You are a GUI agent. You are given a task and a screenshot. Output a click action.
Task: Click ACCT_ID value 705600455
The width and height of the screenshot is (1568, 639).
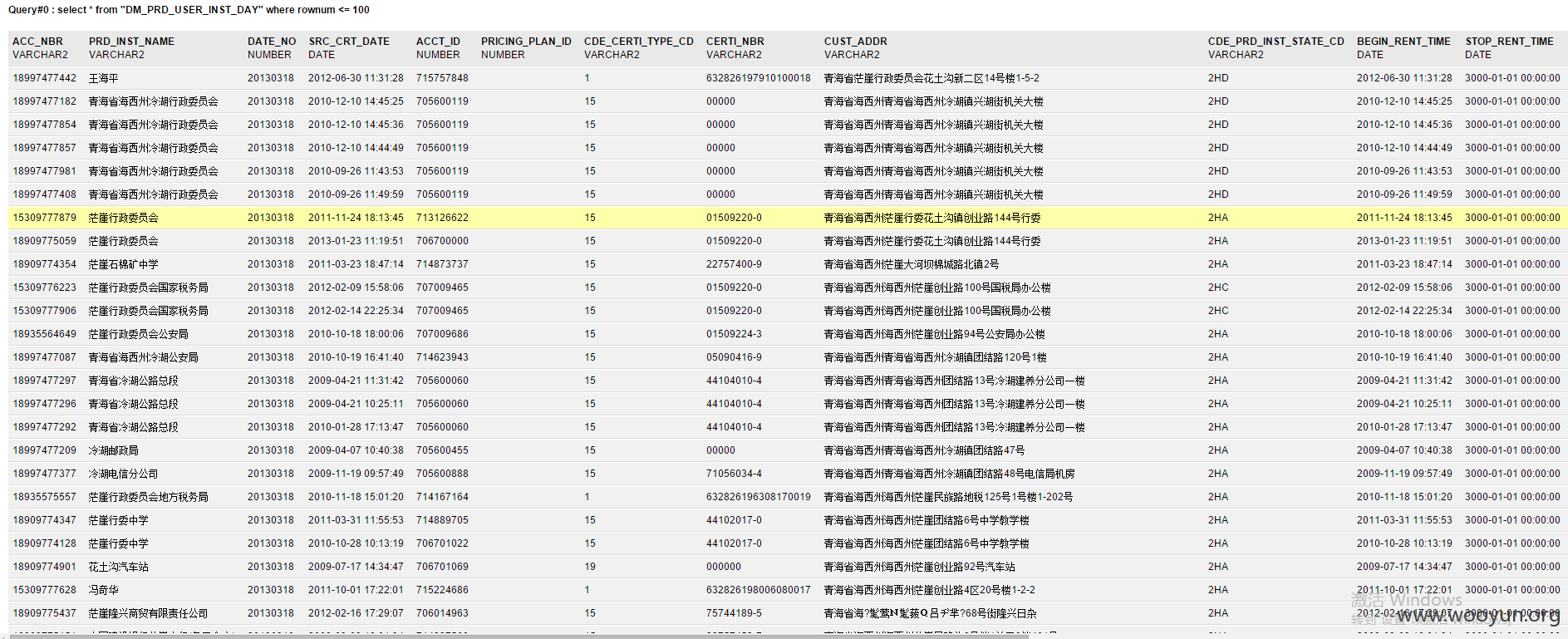click(442, 450)
